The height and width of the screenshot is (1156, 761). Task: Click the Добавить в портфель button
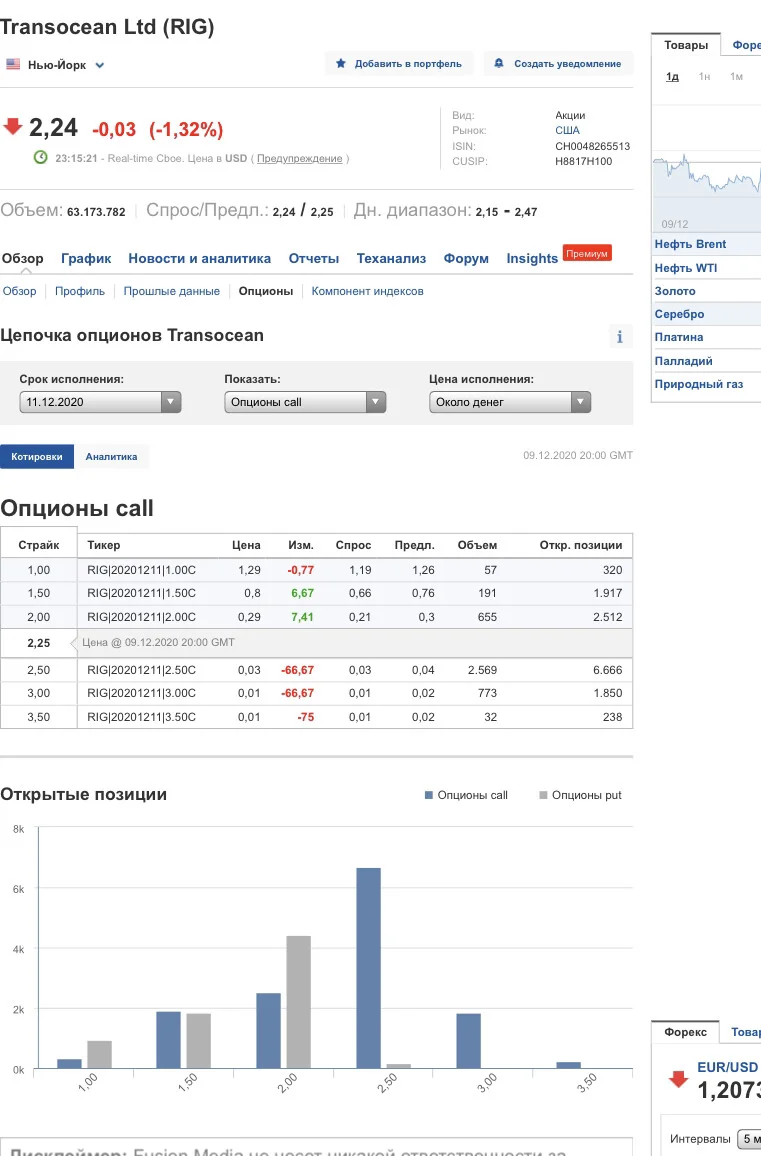pyautogui.click(x=399, y=63)
